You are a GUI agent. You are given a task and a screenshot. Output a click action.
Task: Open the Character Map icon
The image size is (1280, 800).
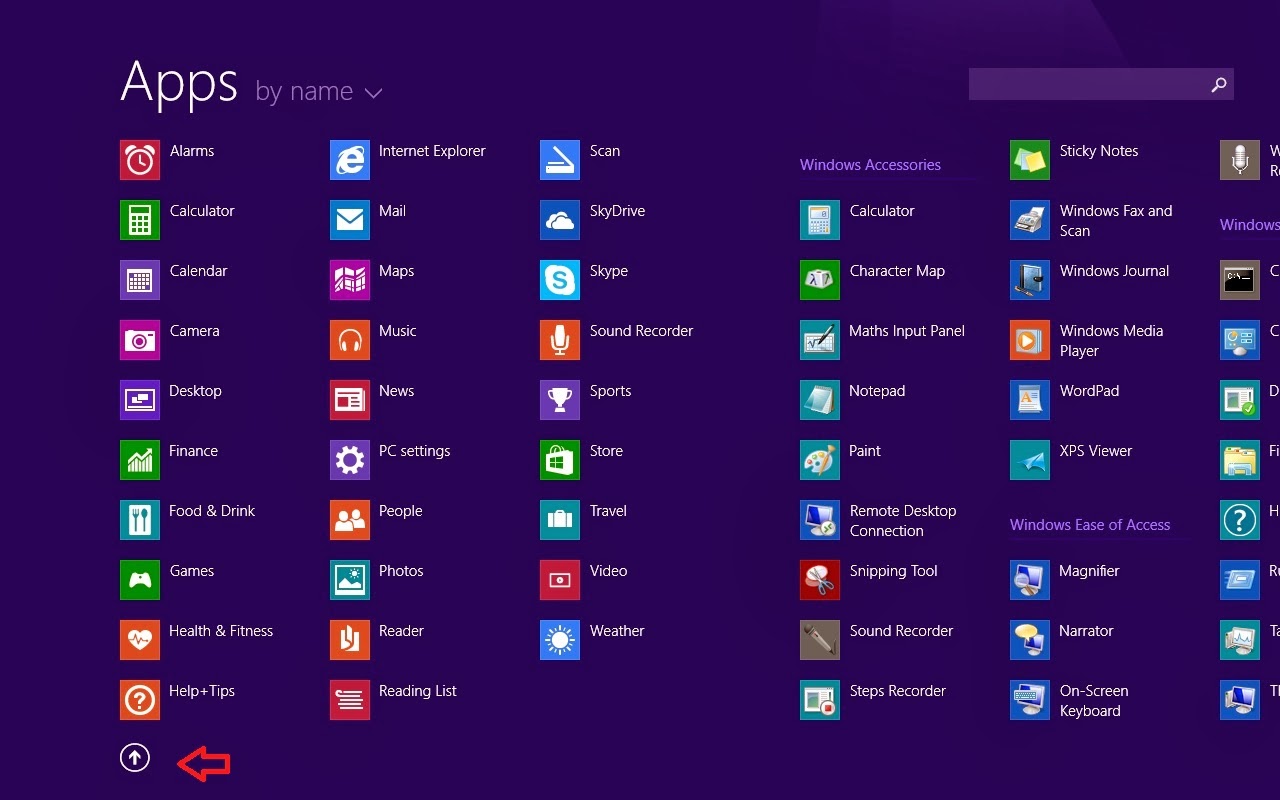tap(820, 280)
